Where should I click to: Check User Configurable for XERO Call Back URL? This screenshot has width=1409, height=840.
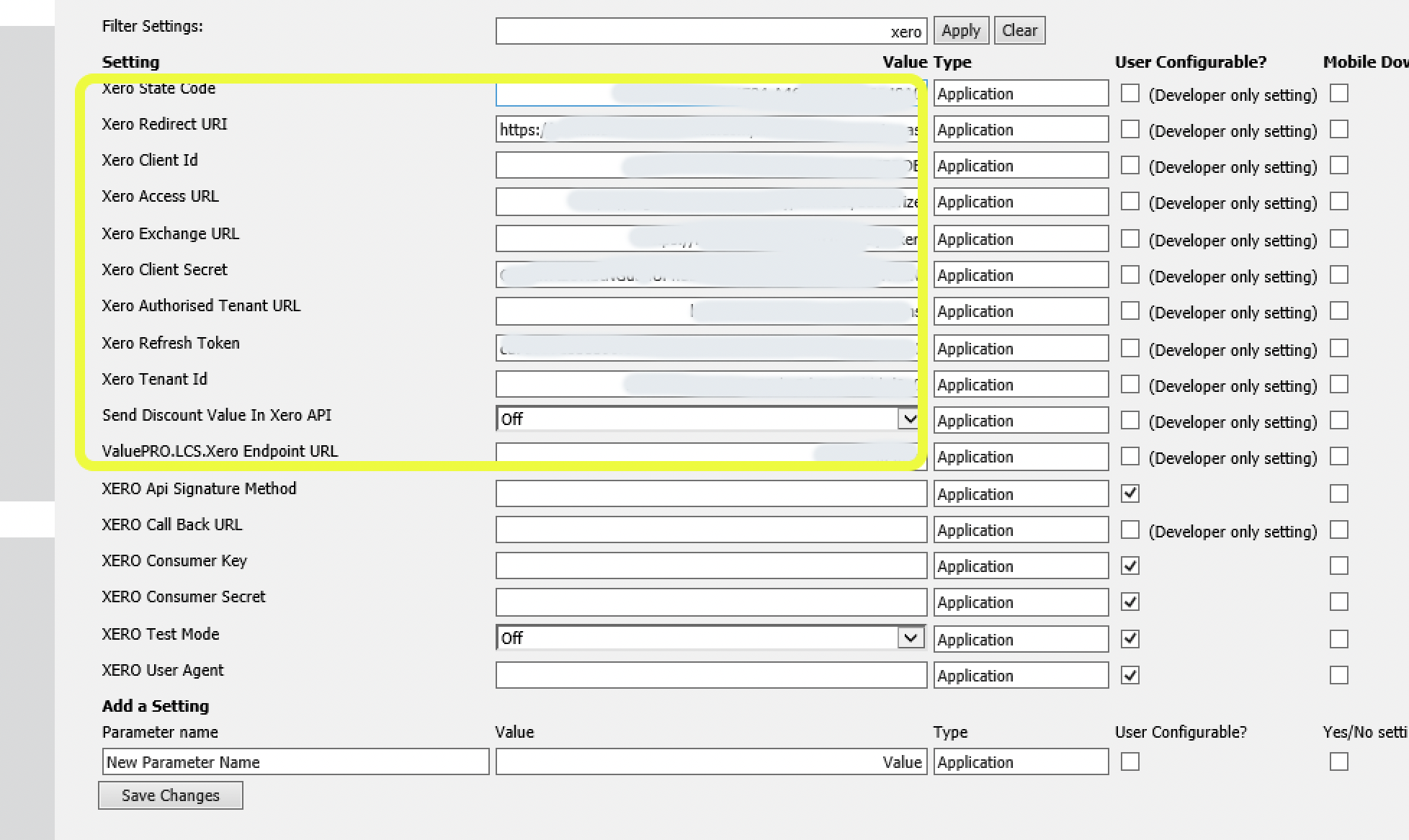pos(1130,530)
